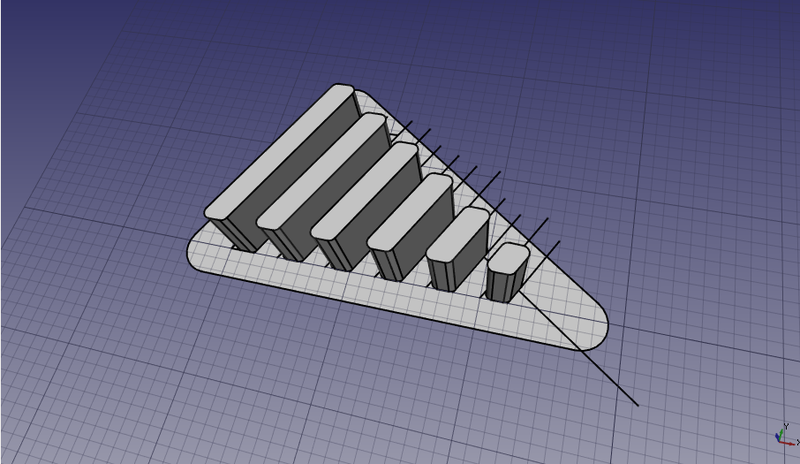
Task: Click the diagonal line's end beyond the plate
Action: (x=636, y=404)
